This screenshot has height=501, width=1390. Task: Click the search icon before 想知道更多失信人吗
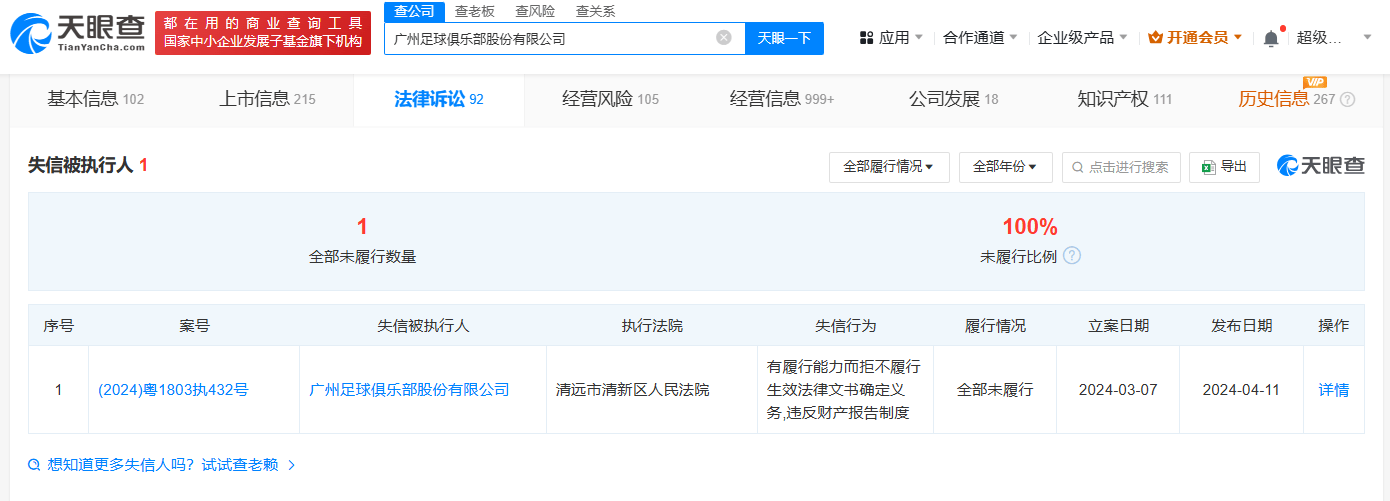(35, 465)
